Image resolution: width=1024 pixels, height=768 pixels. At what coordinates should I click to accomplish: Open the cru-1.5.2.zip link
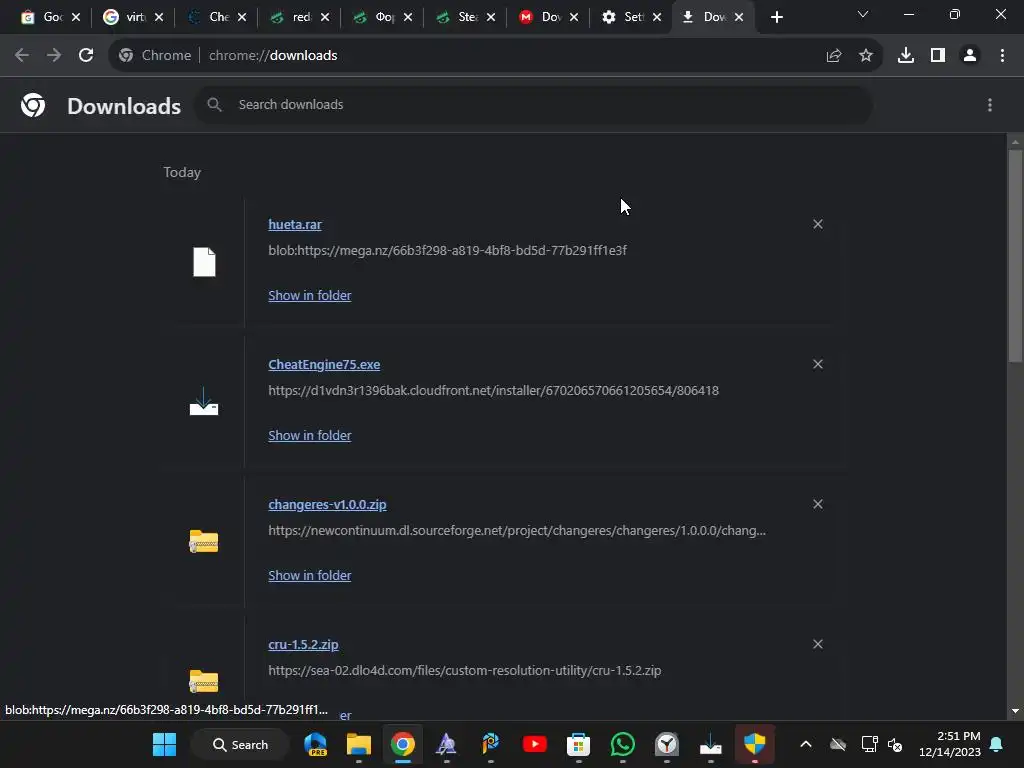click(303, 645)
